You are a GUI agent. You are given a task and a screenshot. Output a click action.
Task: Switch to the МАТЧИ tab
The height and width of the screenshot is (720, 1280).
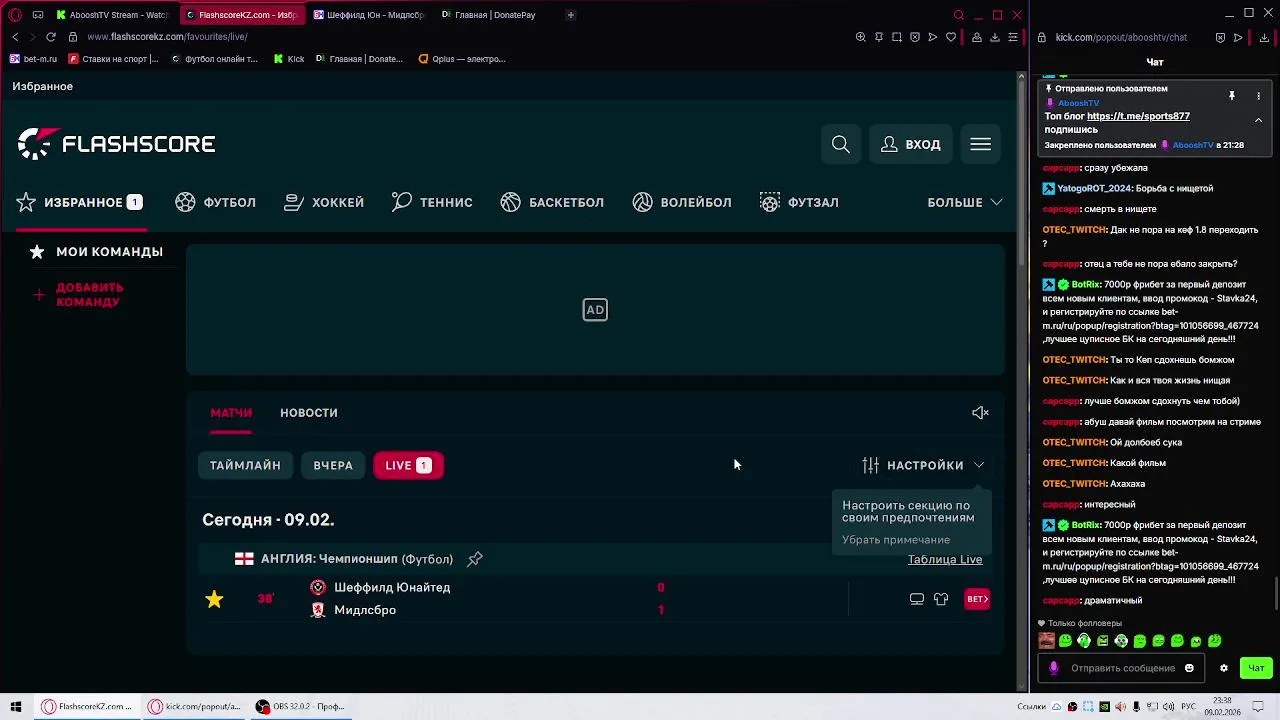(231, 413)
